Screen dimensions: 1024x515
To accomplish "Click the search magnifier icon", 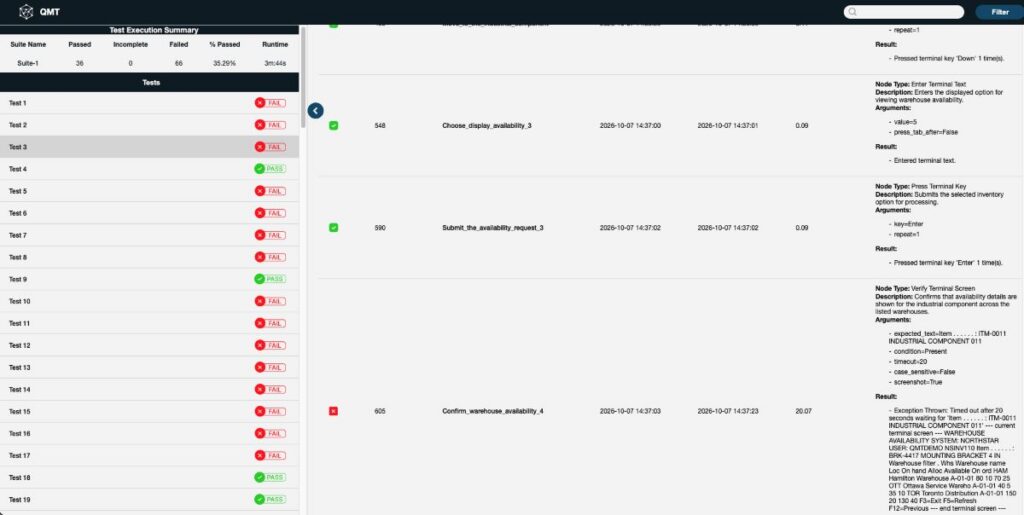I will pos(852,12).
